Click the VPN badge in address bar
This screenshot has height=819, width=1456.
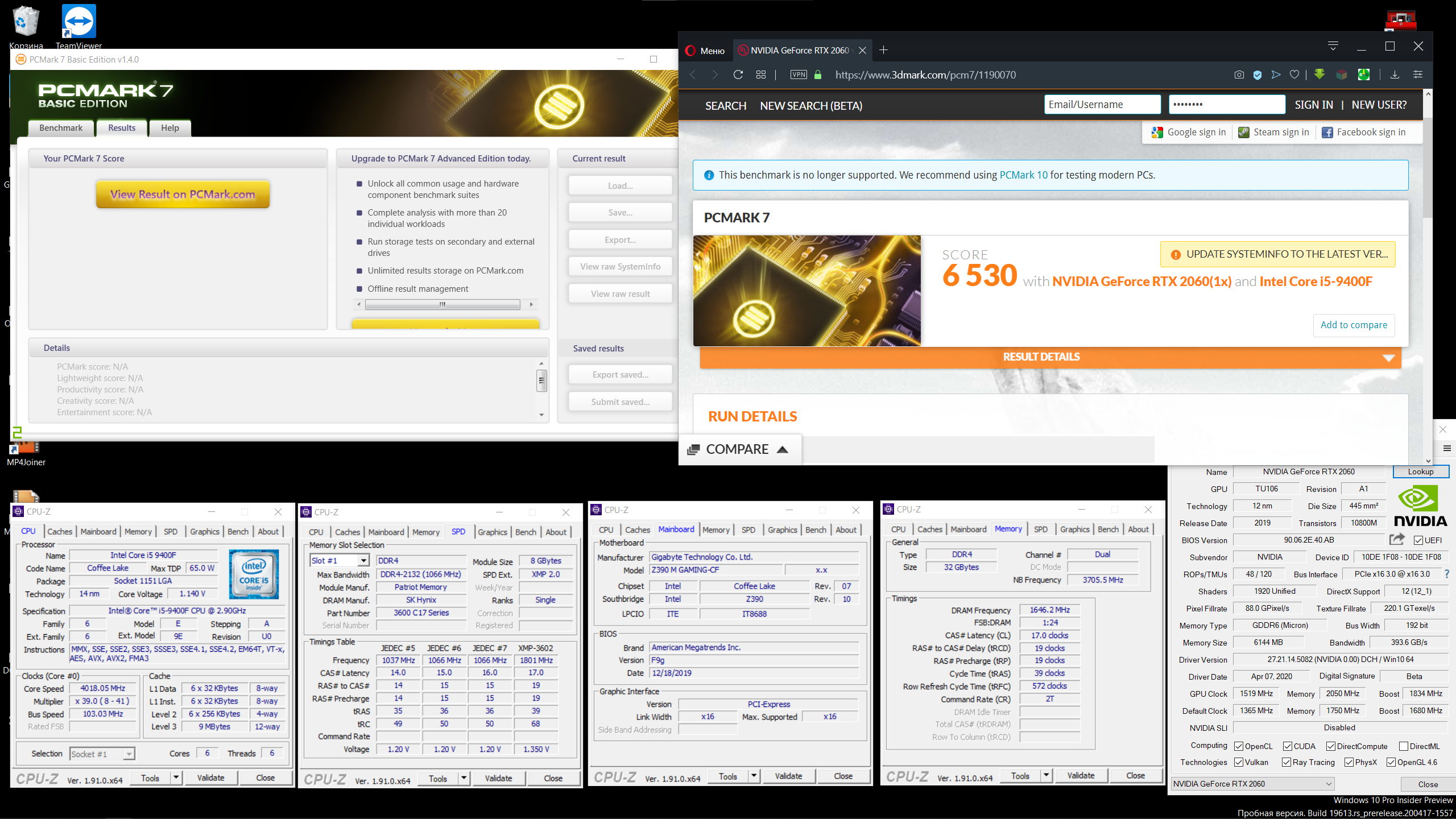pos(799,75)
